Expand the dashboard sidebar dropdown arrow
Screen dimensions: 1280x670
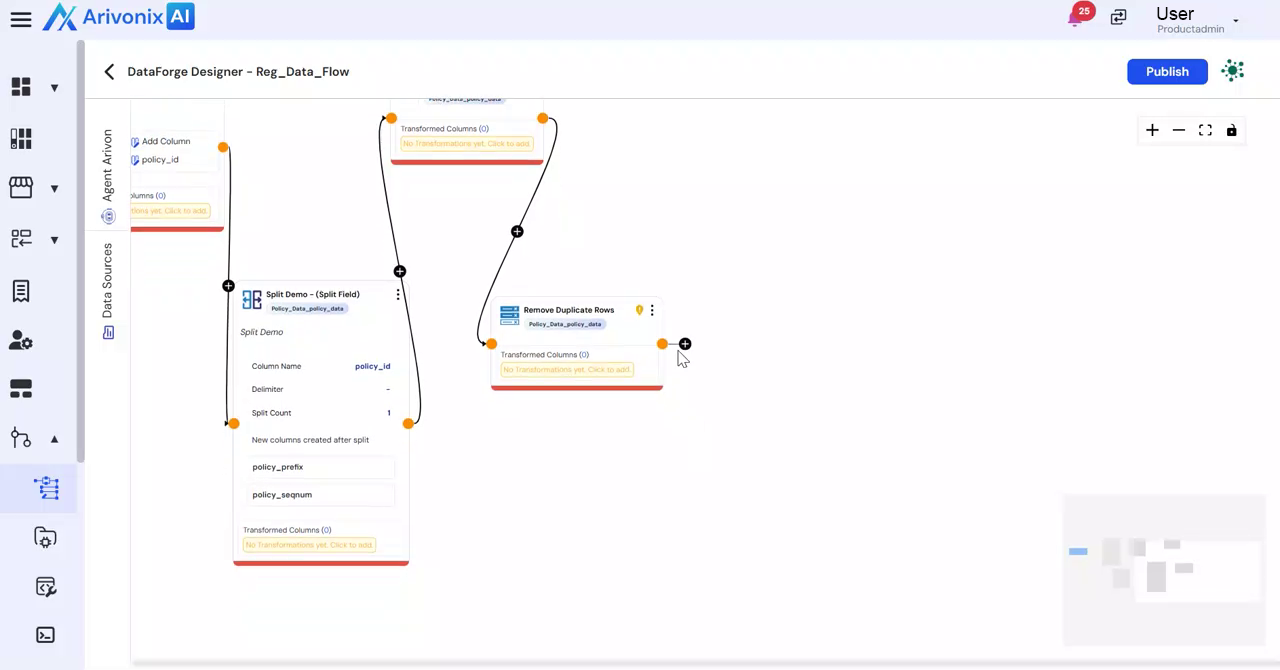pos(54,88)
